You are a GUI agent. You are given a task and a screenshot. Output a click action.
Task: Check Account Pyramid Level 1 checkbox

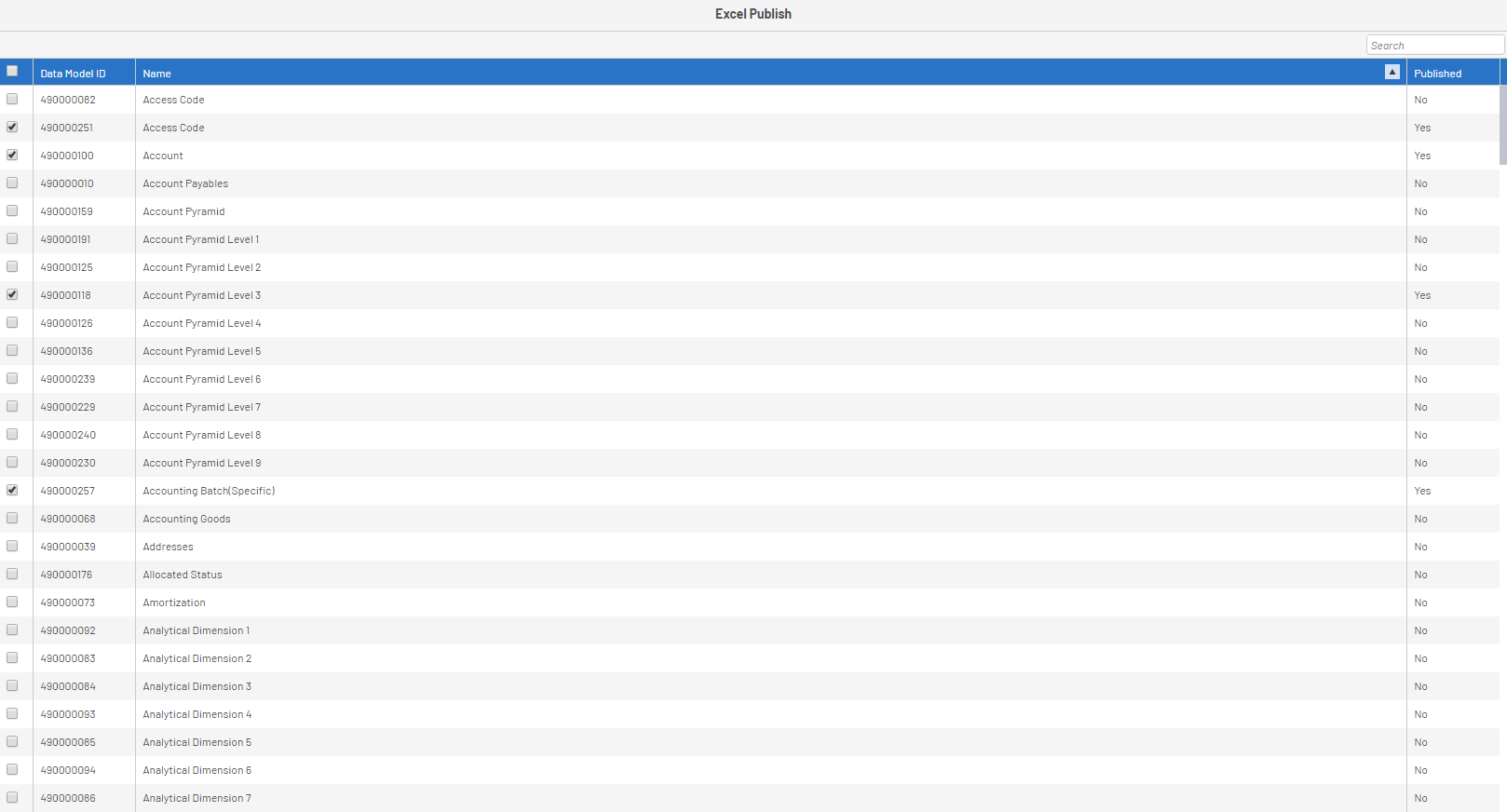[x=12, y=238]
